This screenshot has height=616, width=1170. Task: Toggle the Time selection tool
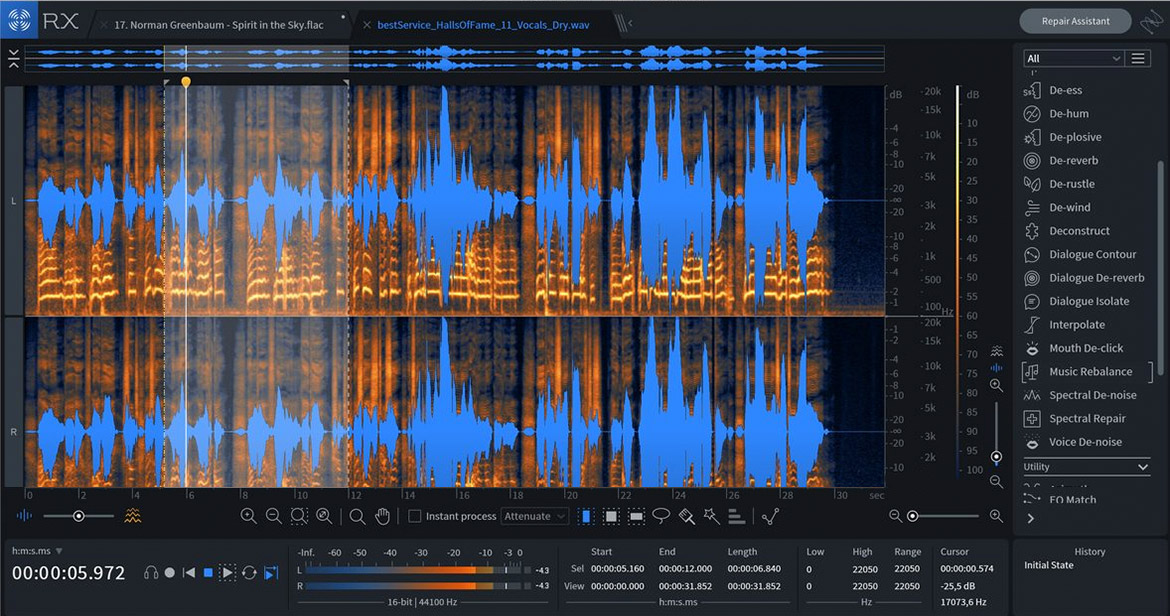coord(586,516)
